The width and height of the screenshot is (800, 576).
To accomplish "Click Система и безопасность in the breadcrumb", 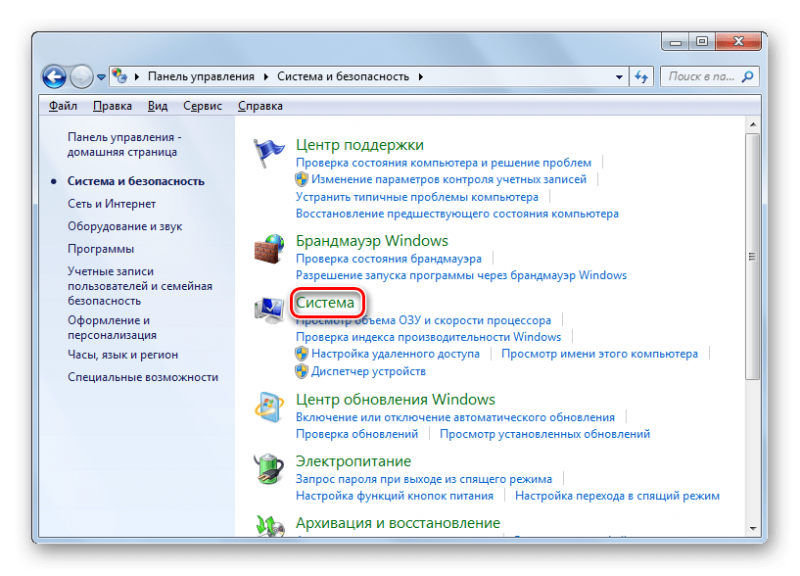I will pos(343,77).
